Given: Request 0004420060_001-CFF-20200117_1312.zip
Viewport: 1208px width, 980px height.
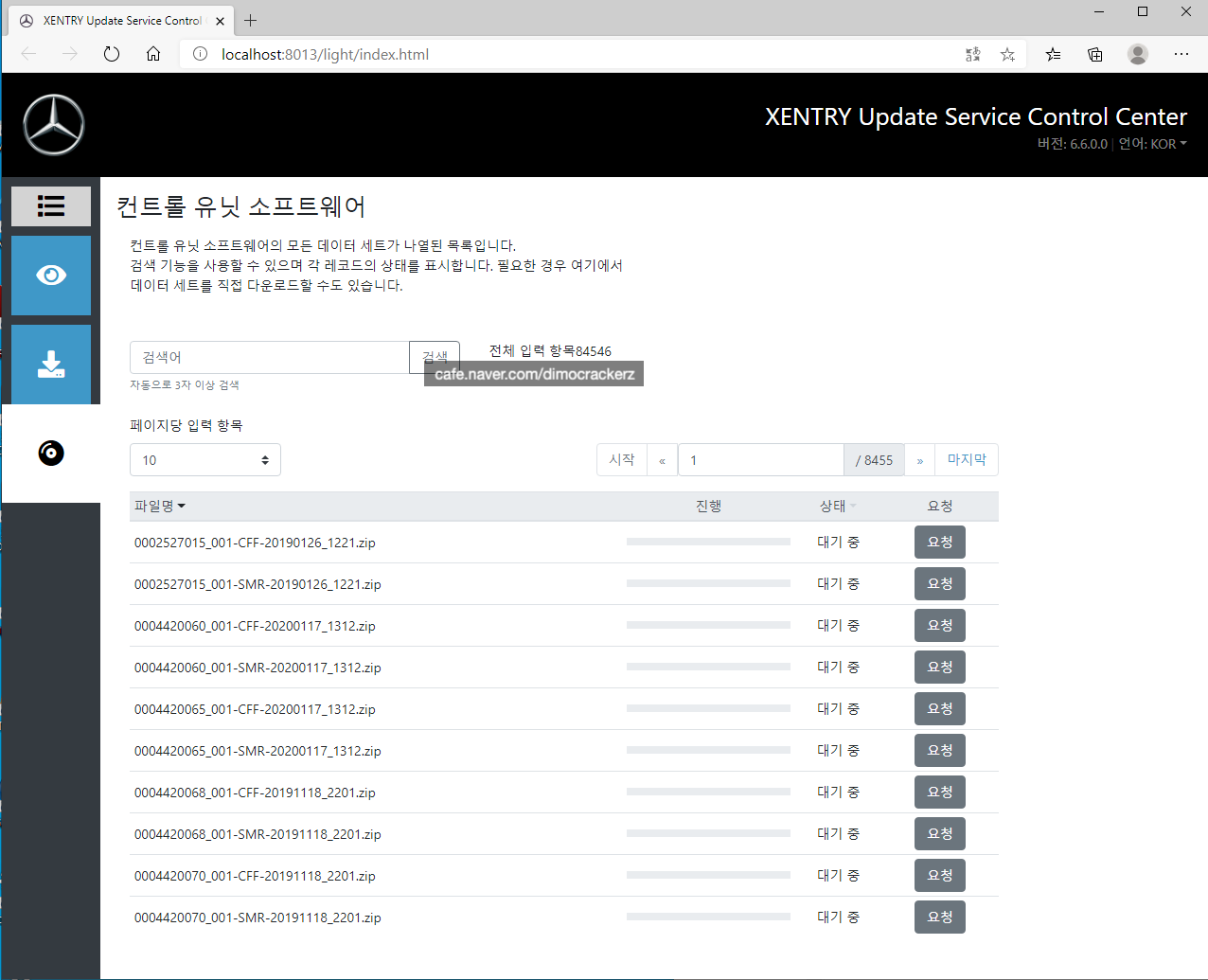Looking at the screenshot, I should click(940, 625).
